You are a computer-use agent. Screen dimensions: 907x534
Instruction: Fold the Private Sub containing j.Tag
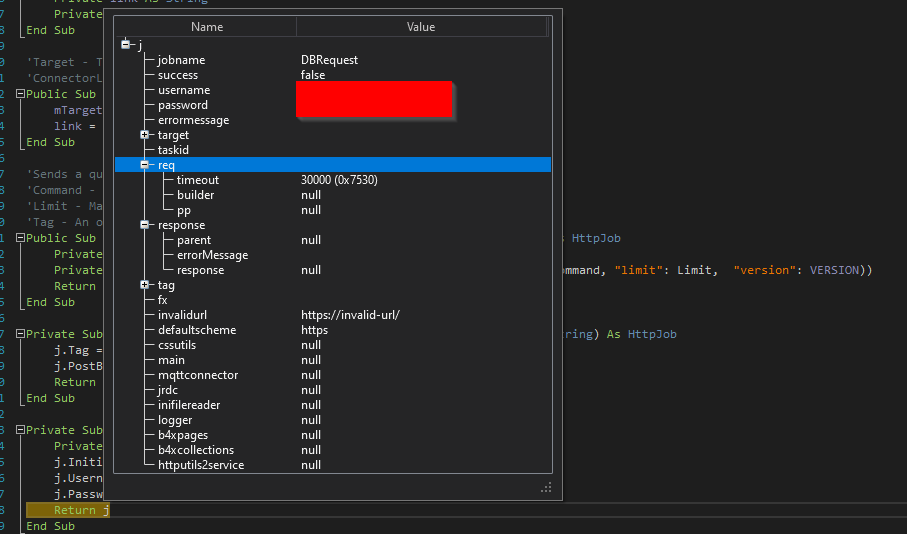click(21, 334)
